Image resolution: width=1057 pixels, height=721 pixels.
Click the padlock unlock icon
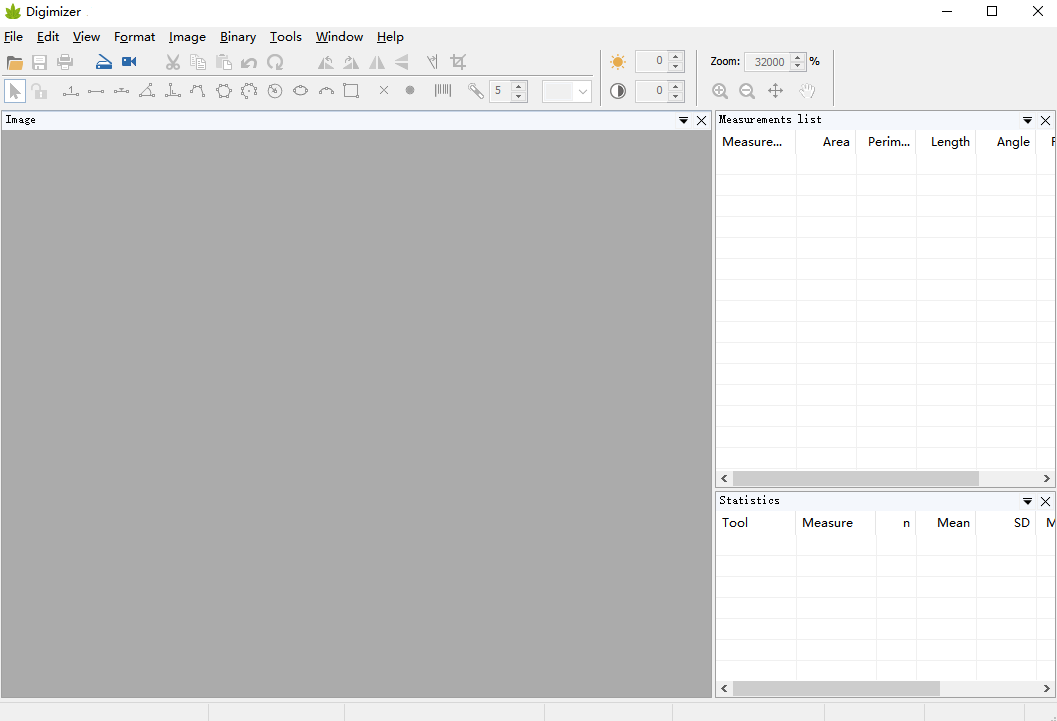40,91
